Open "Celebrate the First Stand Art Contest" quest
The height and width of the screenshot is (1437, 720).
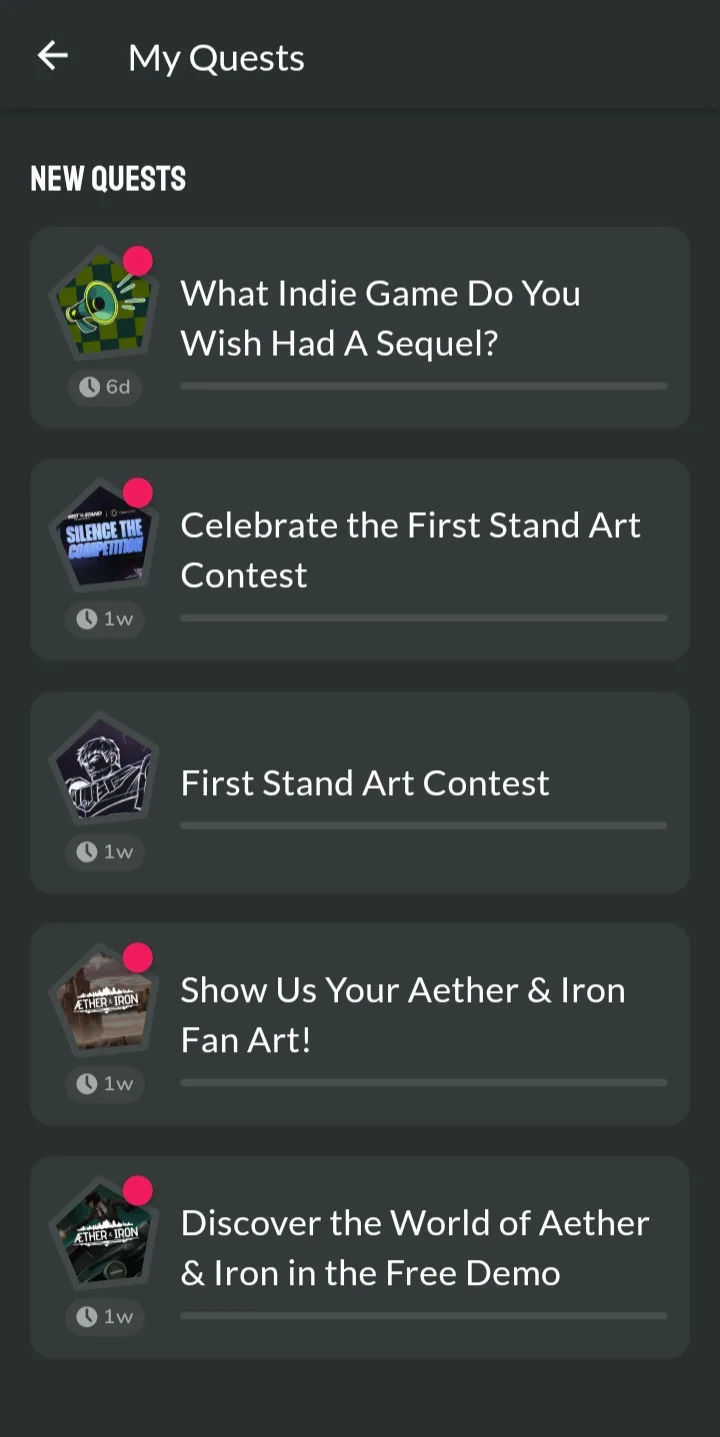click(410, 550)
